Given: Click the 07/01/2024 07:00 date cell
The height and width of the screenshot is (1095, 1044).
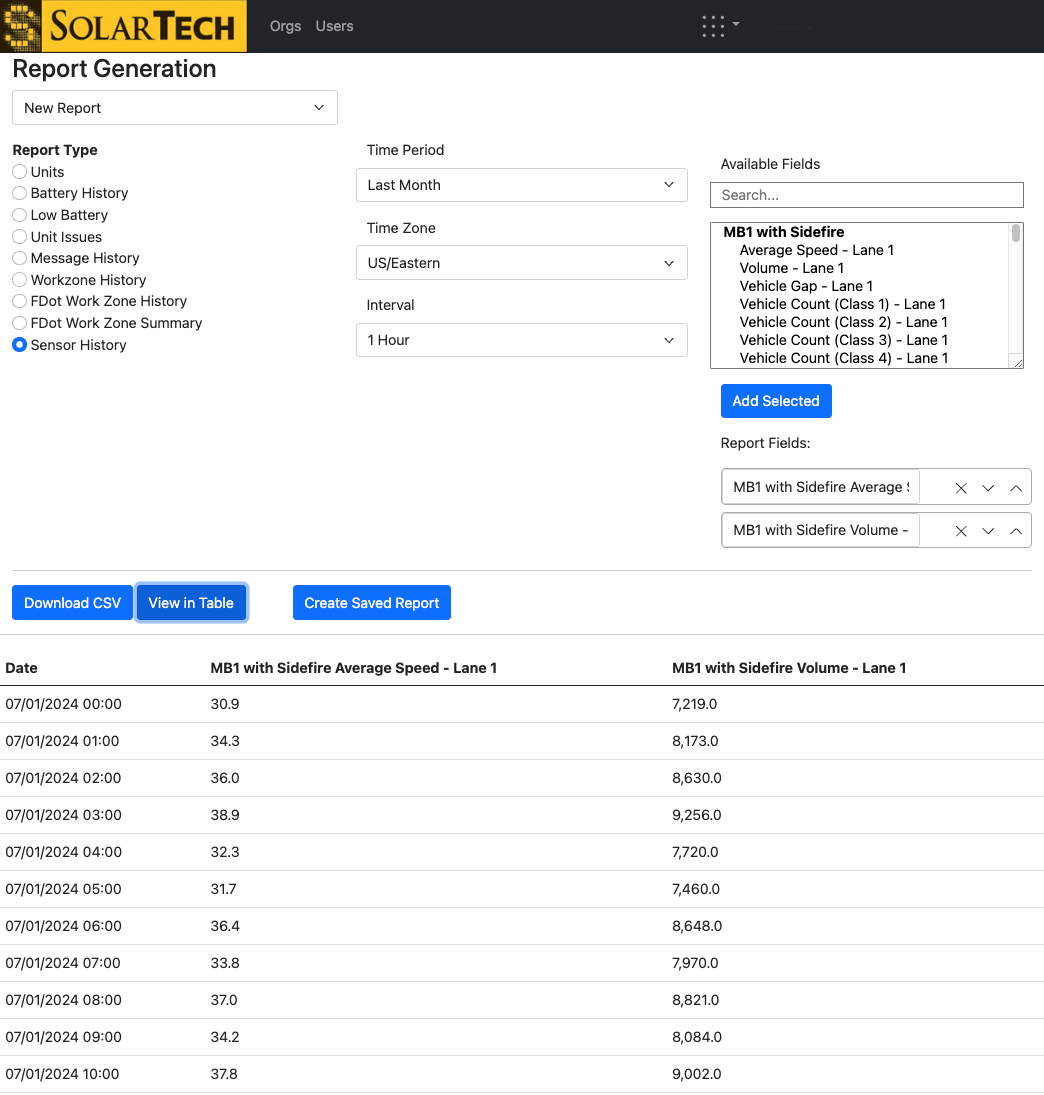Looking at the screenshot, I should (x=63, y=963).
